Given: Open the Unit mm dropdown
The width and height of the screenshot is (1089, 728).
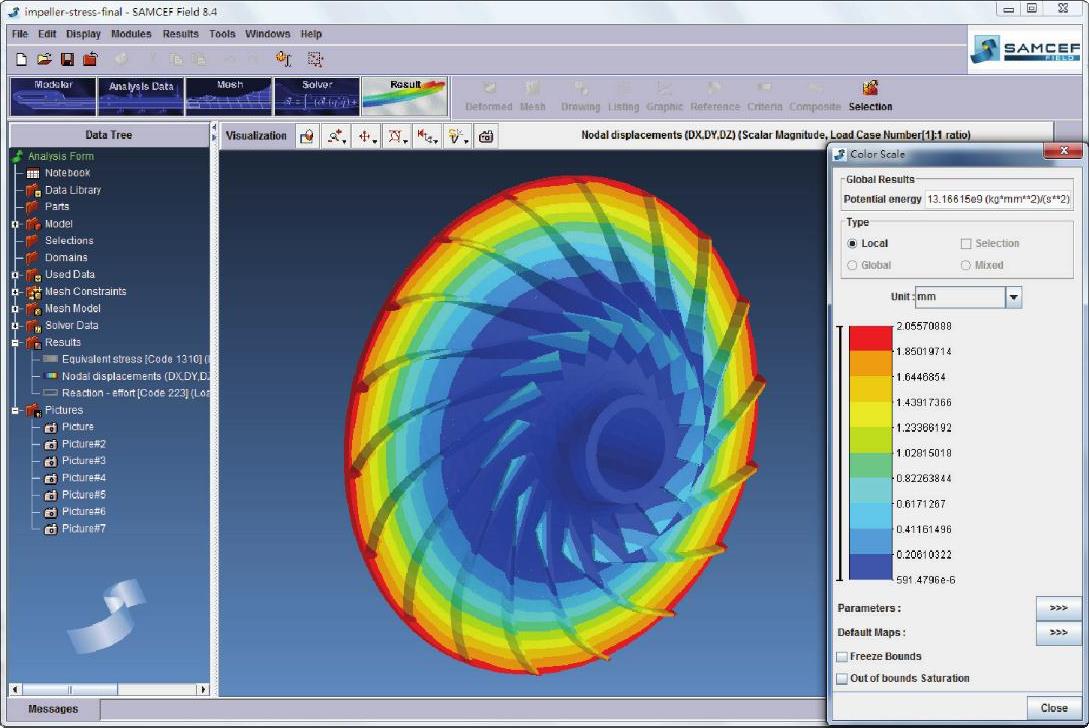Looking at the screenshot, I should coord(1013,297).
